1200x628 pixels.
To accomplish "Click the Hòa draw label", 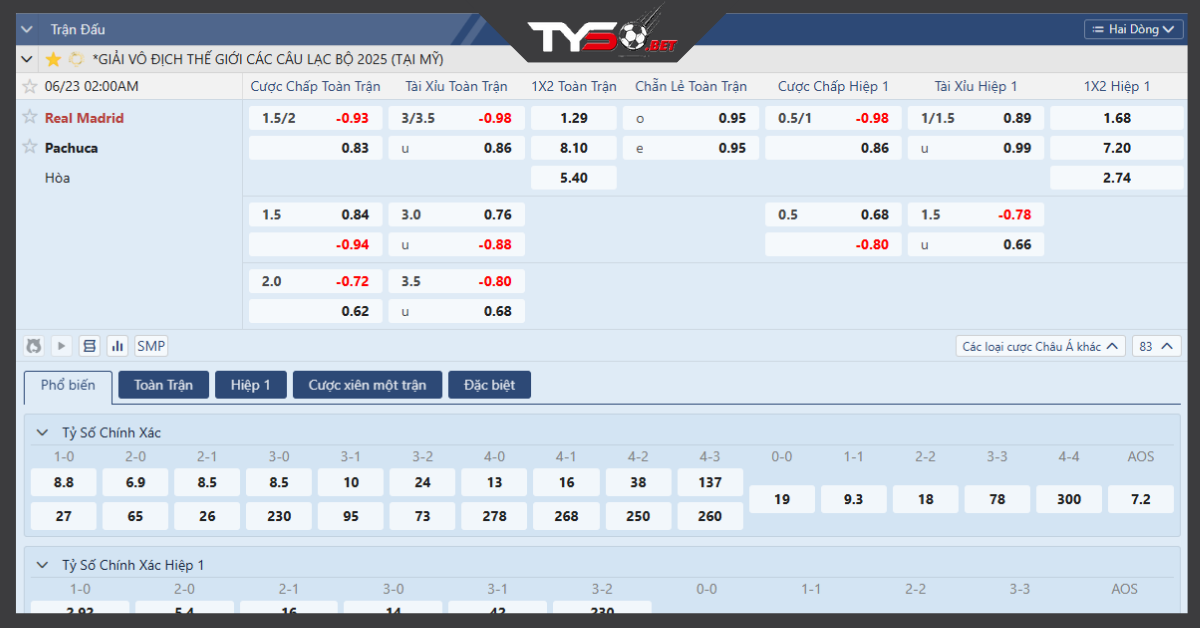I will [57, 178].
